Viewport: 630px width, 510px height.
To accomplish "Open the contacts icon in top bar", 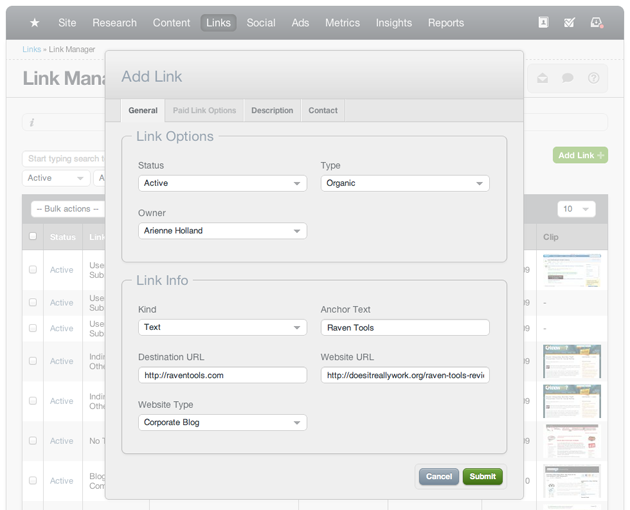I will click(543, 23).
